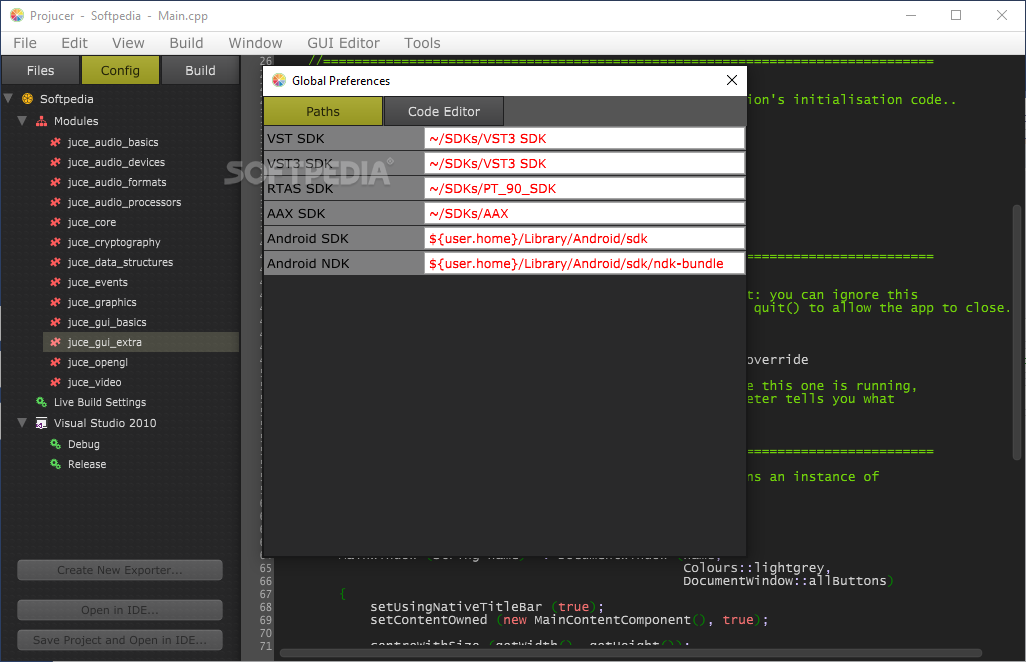Edit the Android NDK path field

pos(584,263)
